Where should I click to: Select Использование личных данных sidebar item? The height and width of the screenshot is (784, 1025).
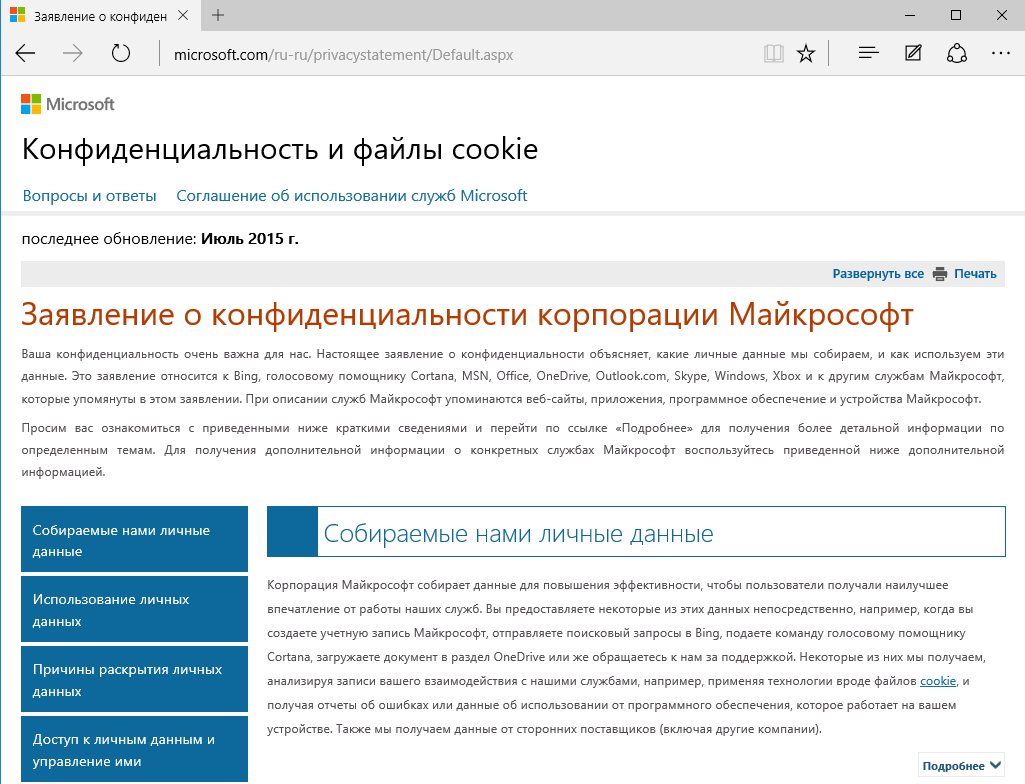[135, 609]
